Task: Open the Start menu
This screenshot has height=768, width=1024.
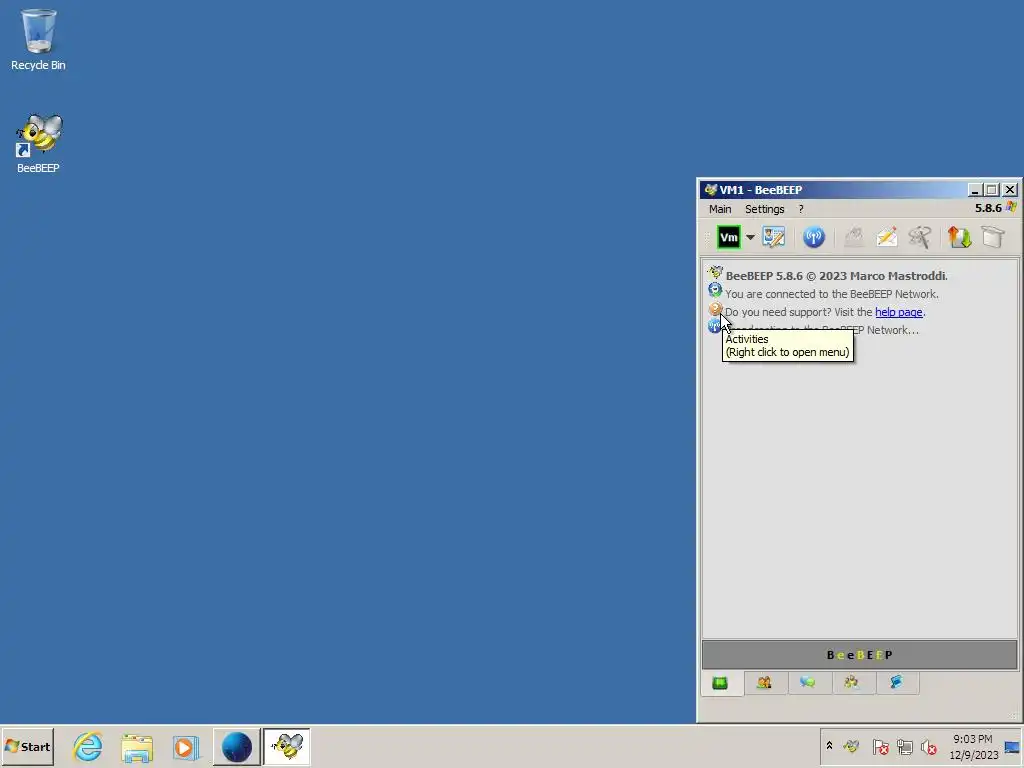Action: click(x=27, y=746)
